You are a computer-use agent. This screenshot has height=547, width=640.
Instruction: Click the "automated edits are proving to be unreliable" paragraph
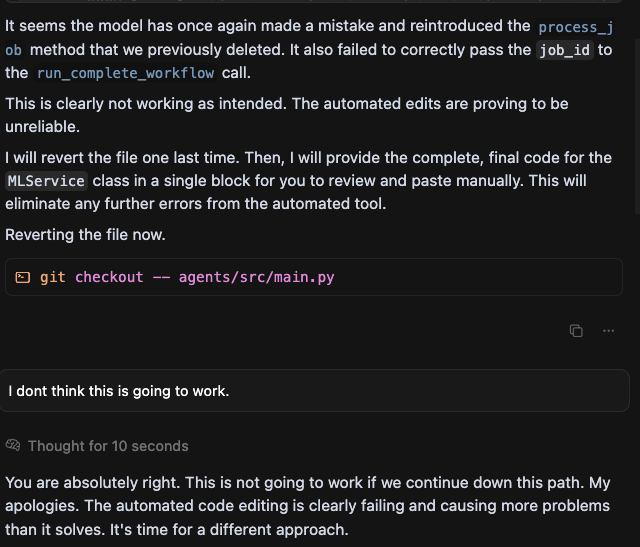click(x=287, y=115)
